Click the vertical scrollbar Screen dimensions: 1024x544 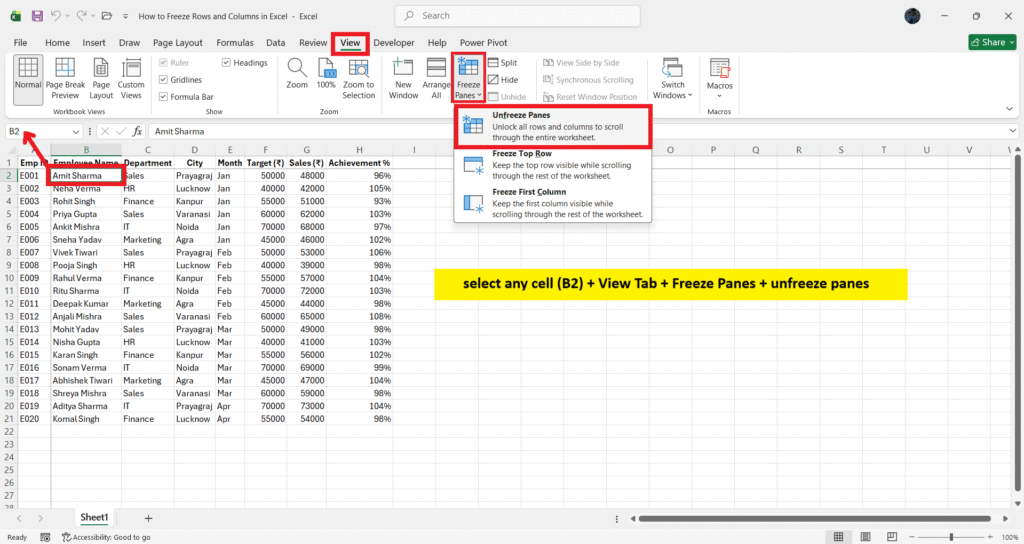point(1017,321)
